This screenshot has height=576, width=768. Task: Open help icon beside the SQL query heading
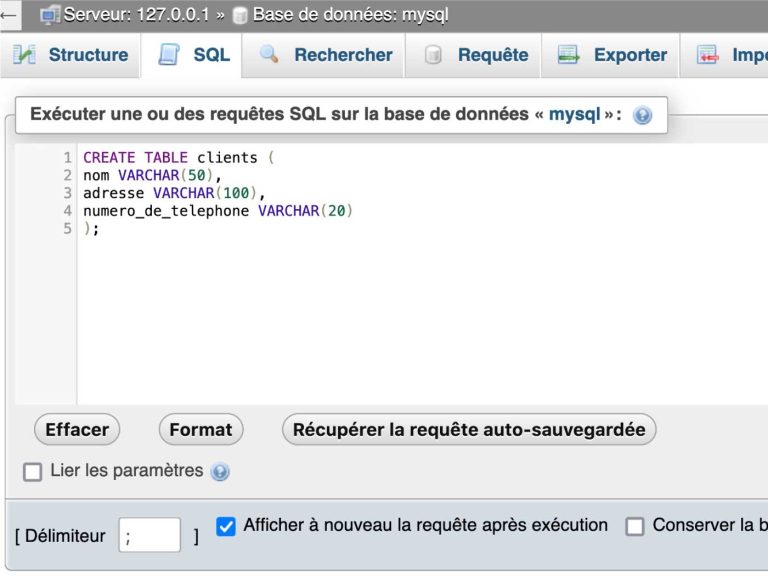643,115
